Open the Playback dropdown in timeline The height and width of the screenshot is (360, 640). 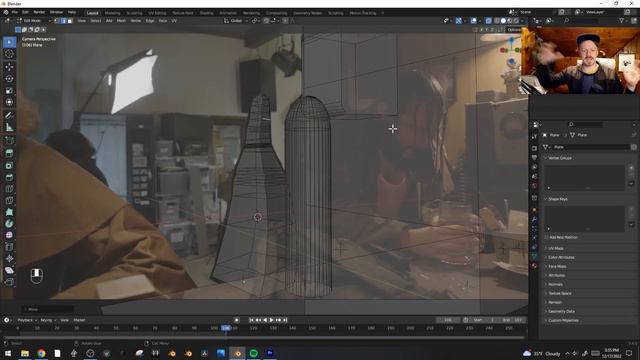[x=27, y=320]
